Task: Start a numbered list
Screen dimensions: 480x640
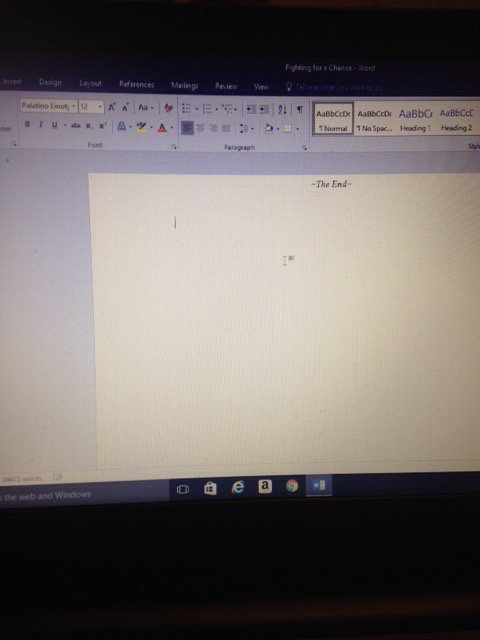Action: click(x=207, y=109)
